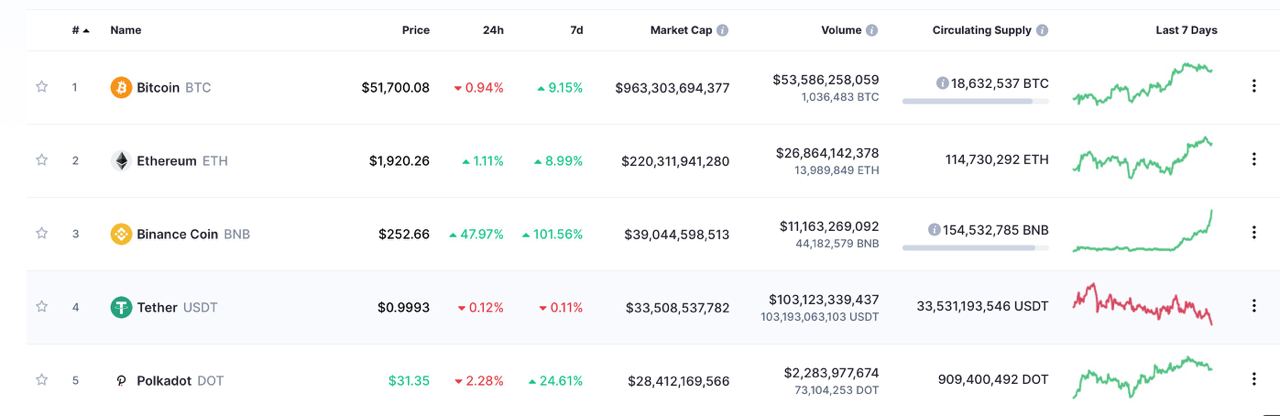Click the Circulating Supply info icon
The height and width of the screenshot is (416, 1280).
[1043, 30]
